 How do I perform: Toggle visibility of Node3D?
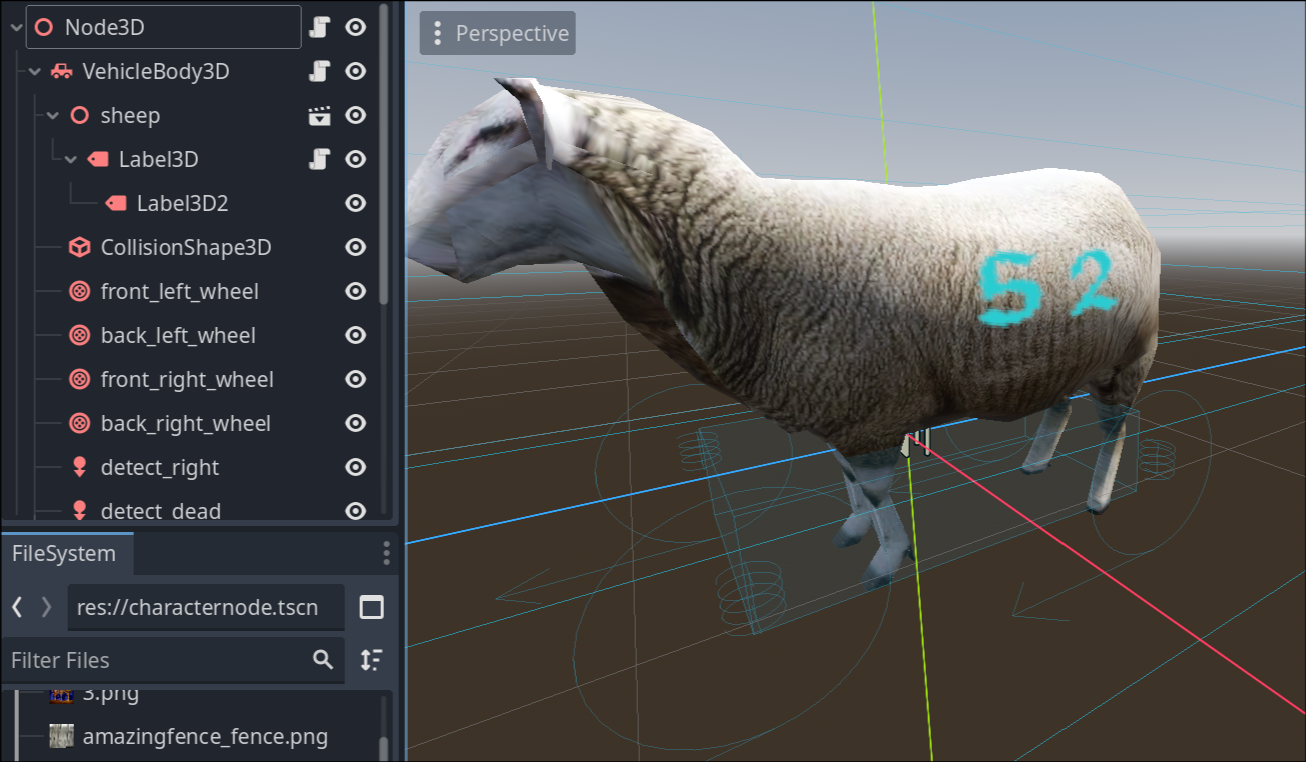(355, 27)
